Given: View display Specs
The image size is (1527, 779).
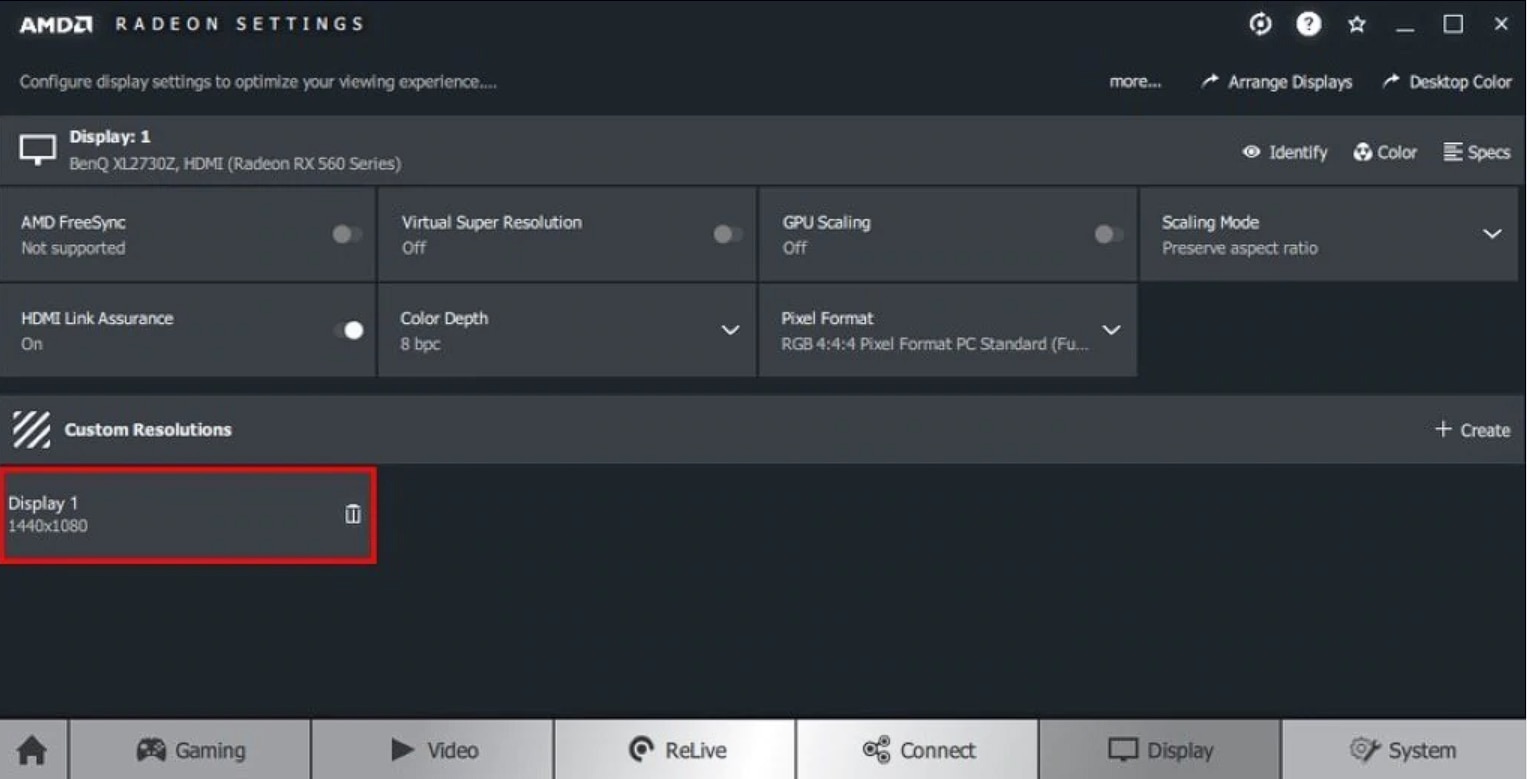Looking at the screenshot, I should (1477, 152).
